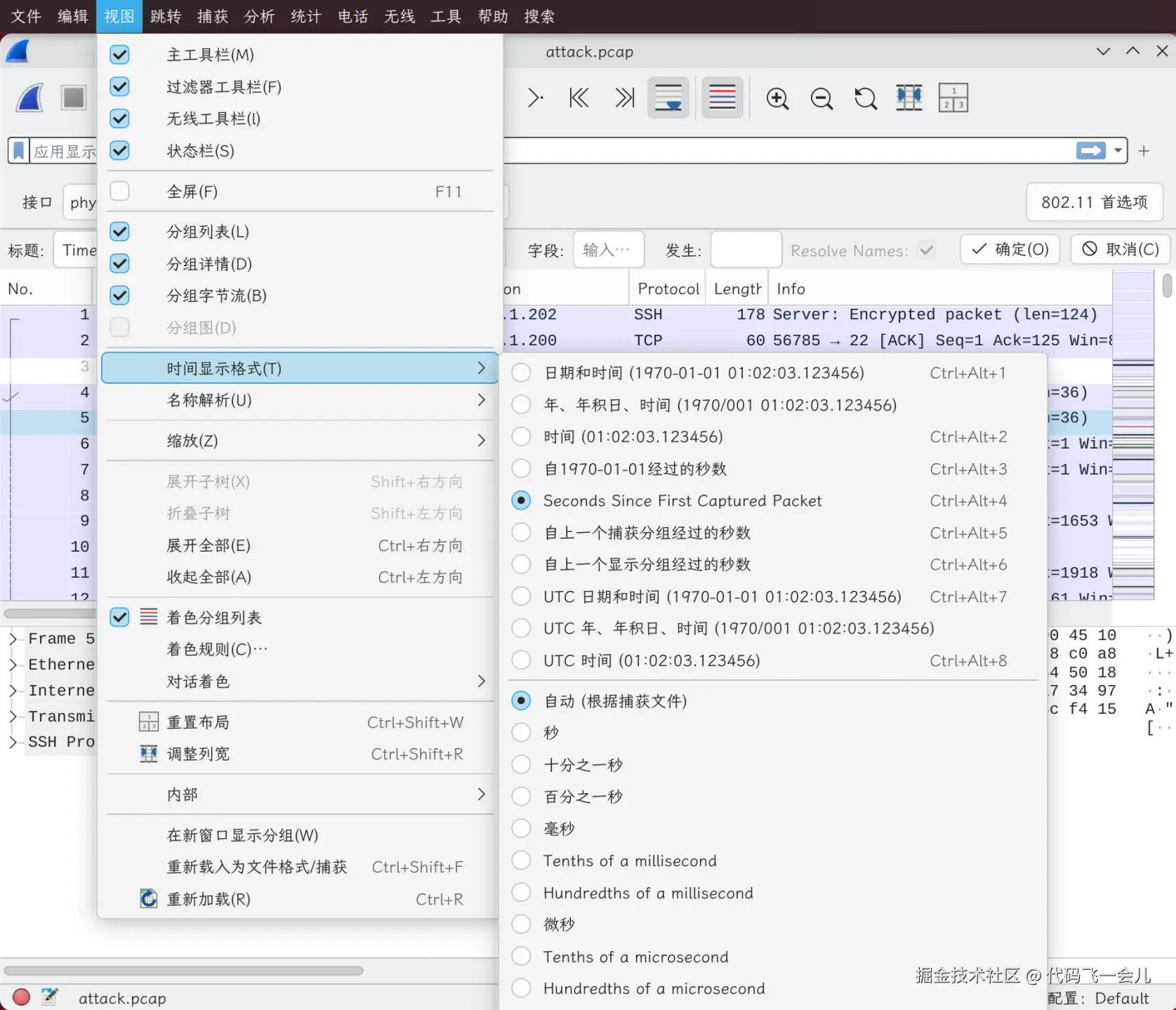
Task: Click the reset layout toolbar icon
Action: pos(953,98)
